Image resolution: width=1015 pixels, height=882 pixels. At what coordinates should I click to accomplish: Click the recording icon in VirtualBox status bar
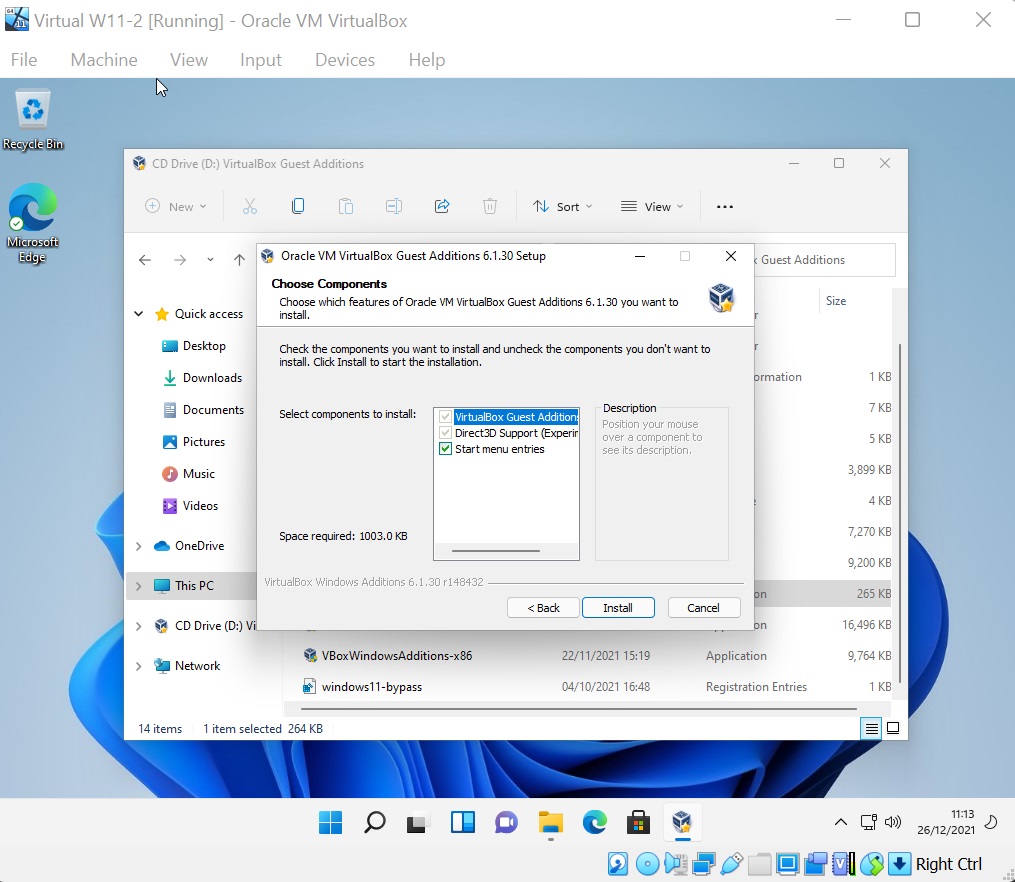(x=816, y=864)
